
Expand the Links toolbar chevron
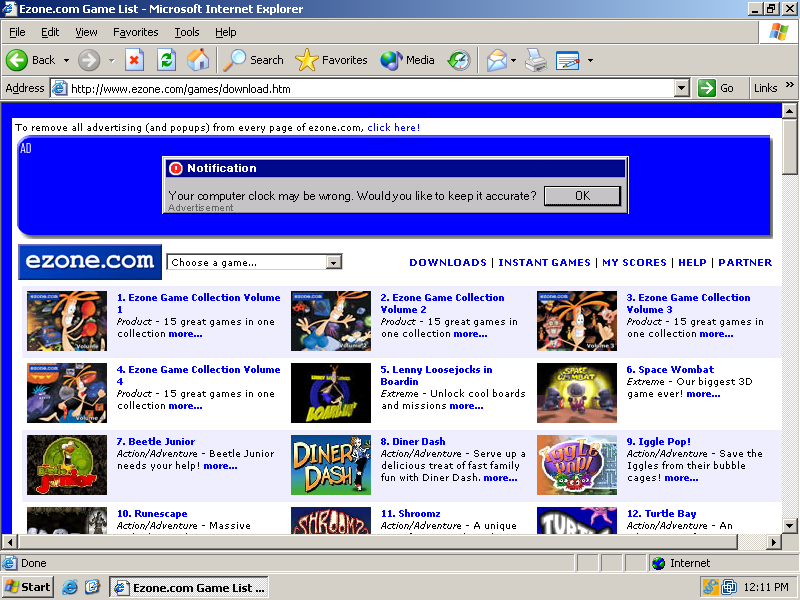click(x=789, y=85)
